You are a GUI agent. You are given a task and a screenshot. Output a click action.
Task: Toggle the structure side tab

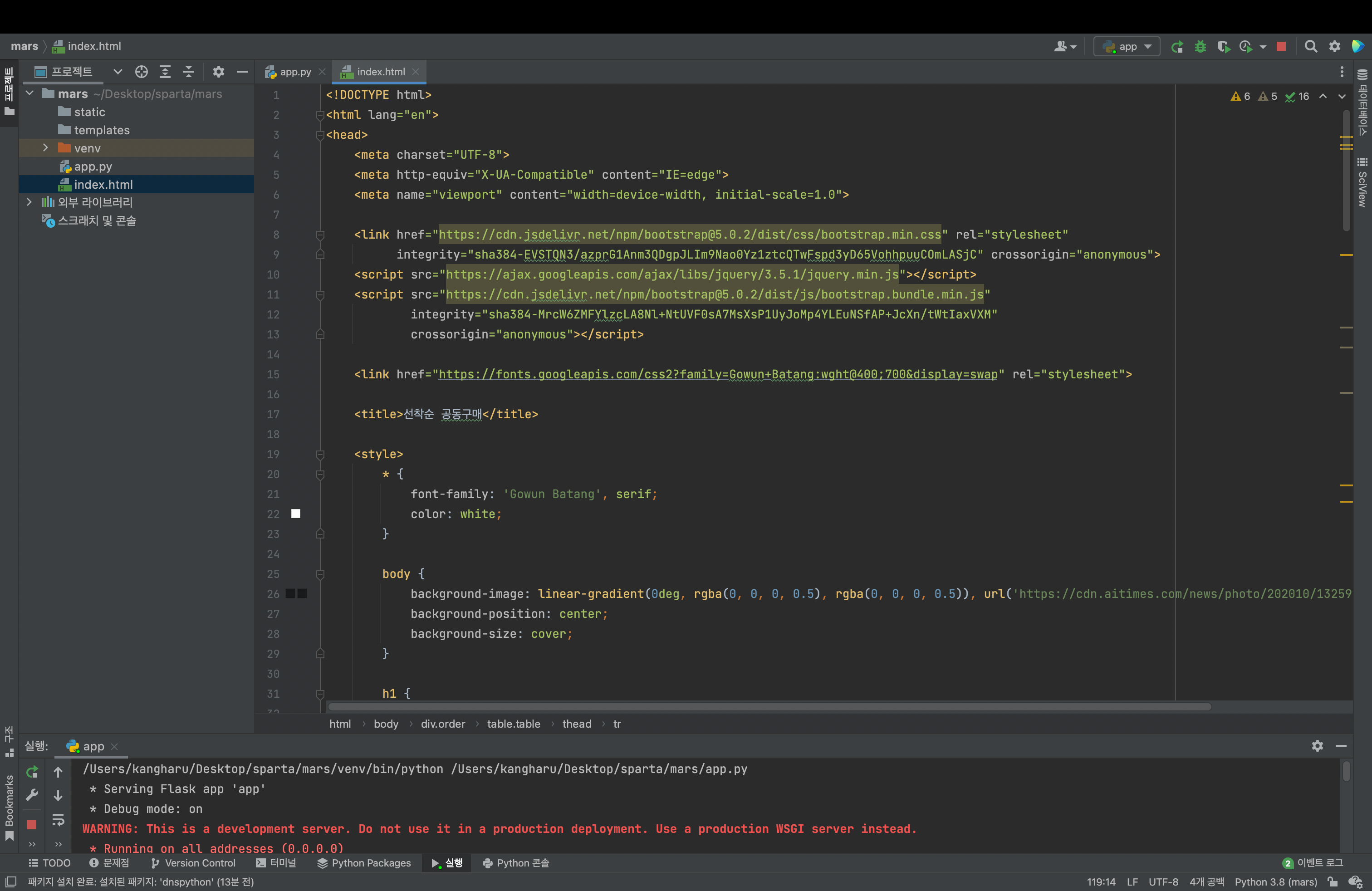click(x=9, y=741)
